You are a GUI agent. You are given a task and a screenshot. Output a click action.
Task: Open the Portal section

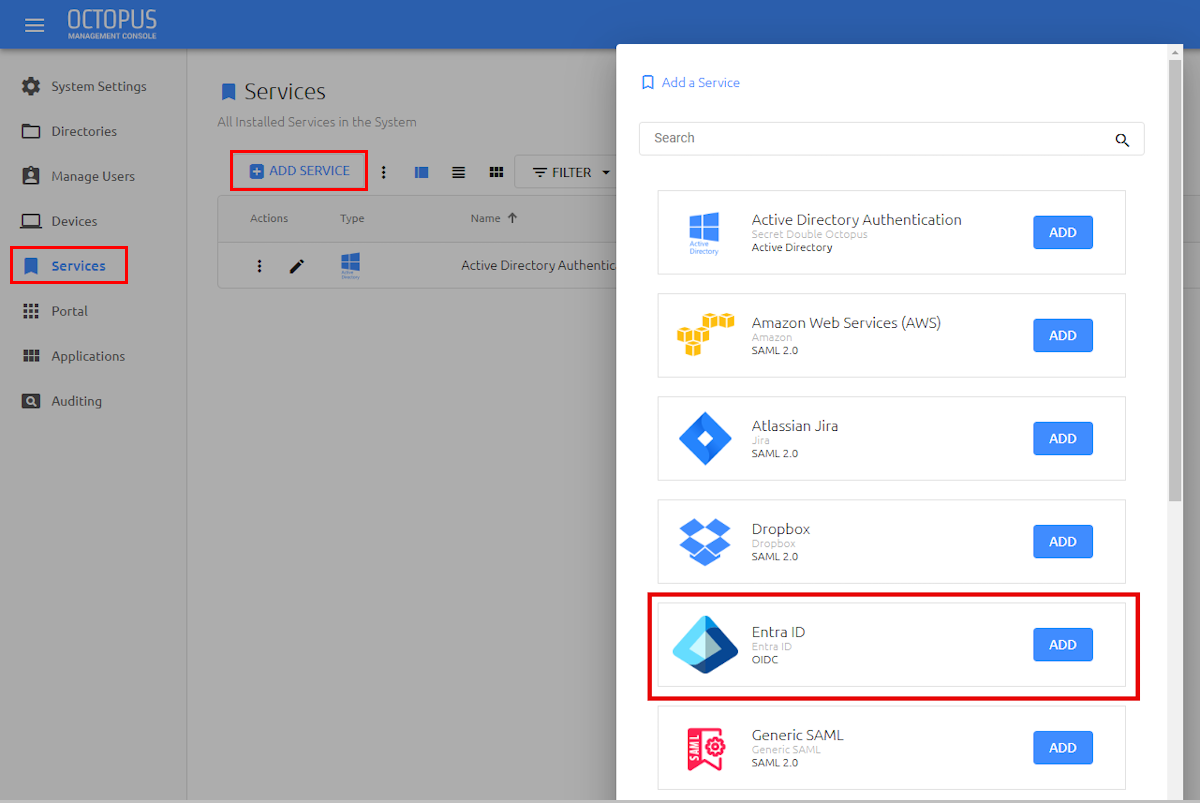70,311
